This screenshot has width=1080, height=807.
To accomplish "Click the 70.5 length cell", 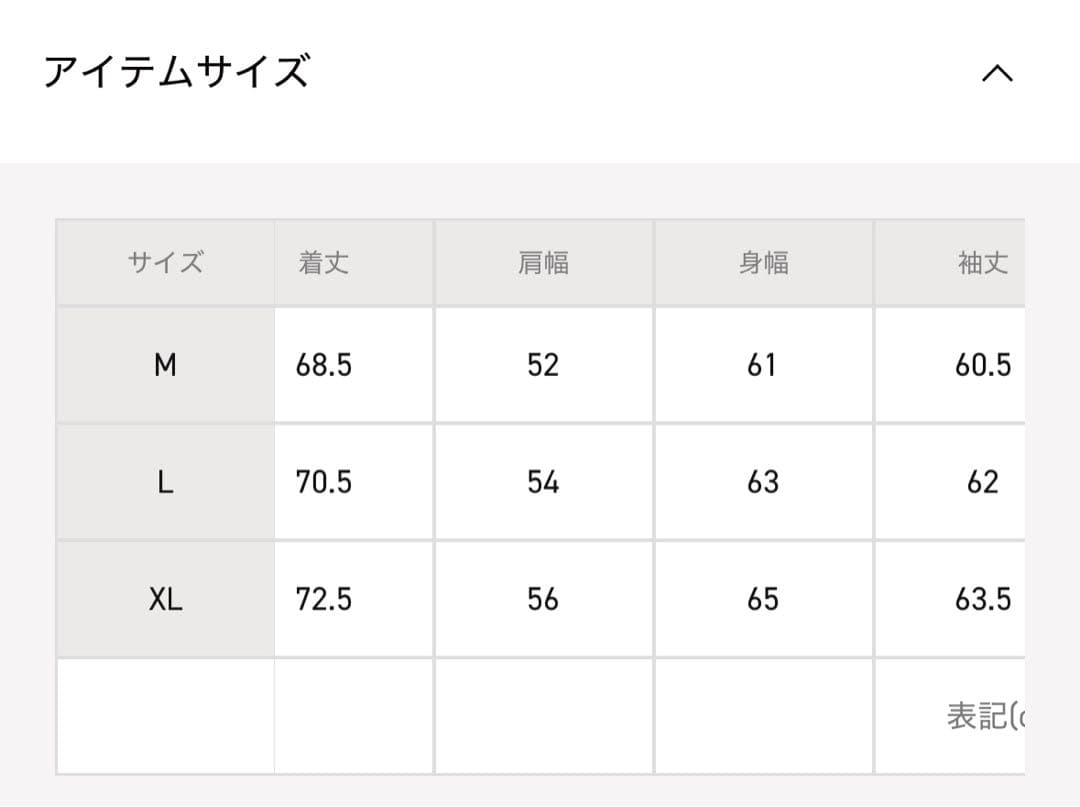I will (x=324, y=483).
